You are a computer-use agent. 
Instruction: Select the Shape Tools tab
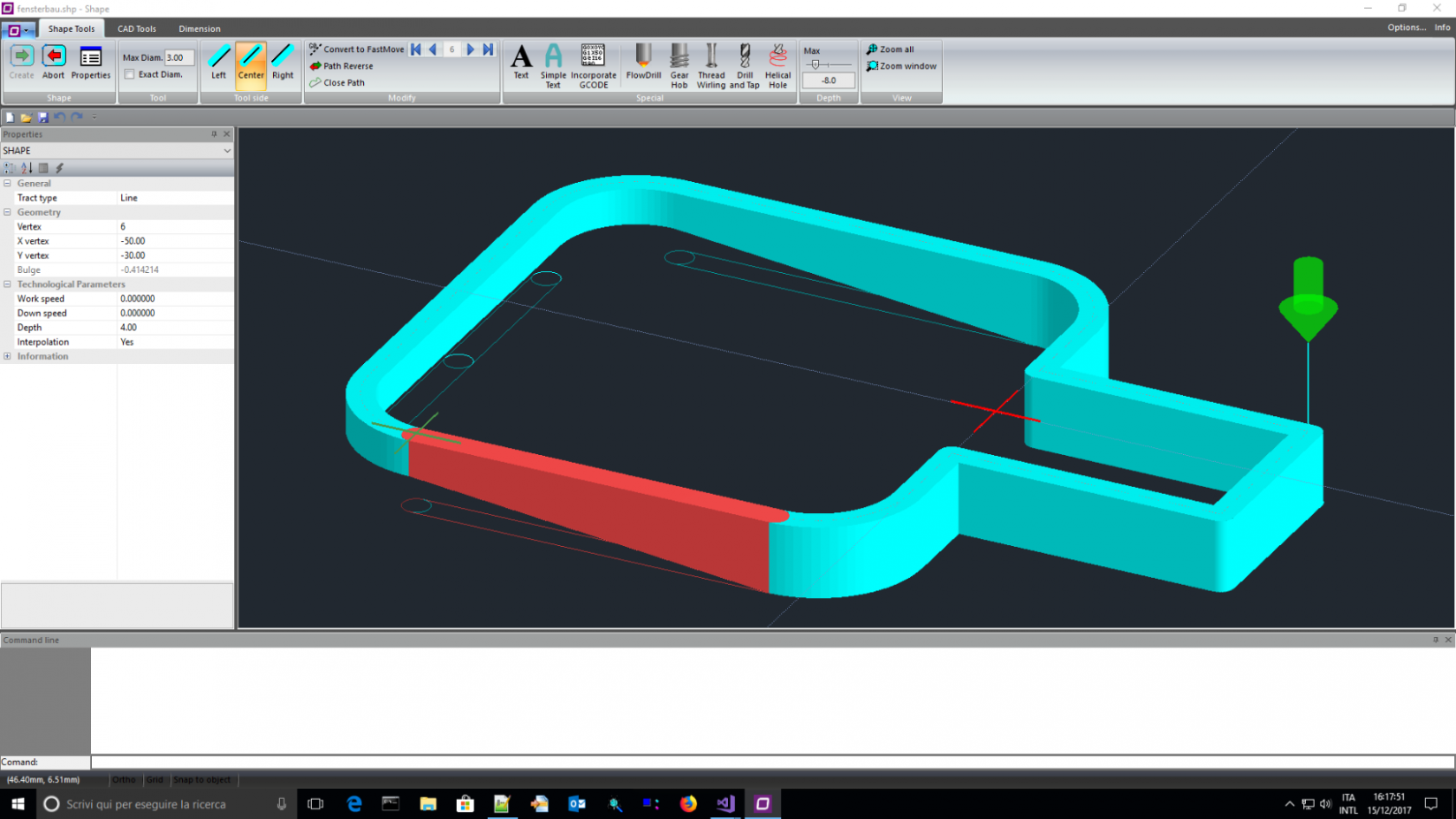pos(71,29)
